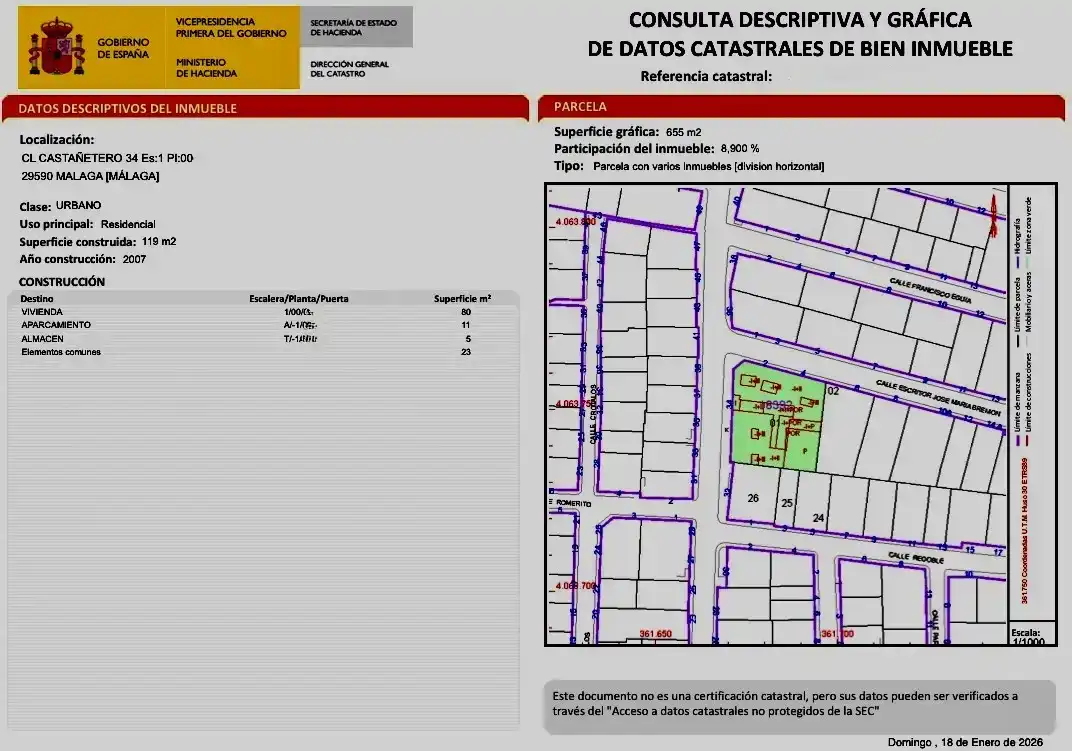
Task: Select the 'VIVIENDA' row in the construction table
Action: coord(263,312)
